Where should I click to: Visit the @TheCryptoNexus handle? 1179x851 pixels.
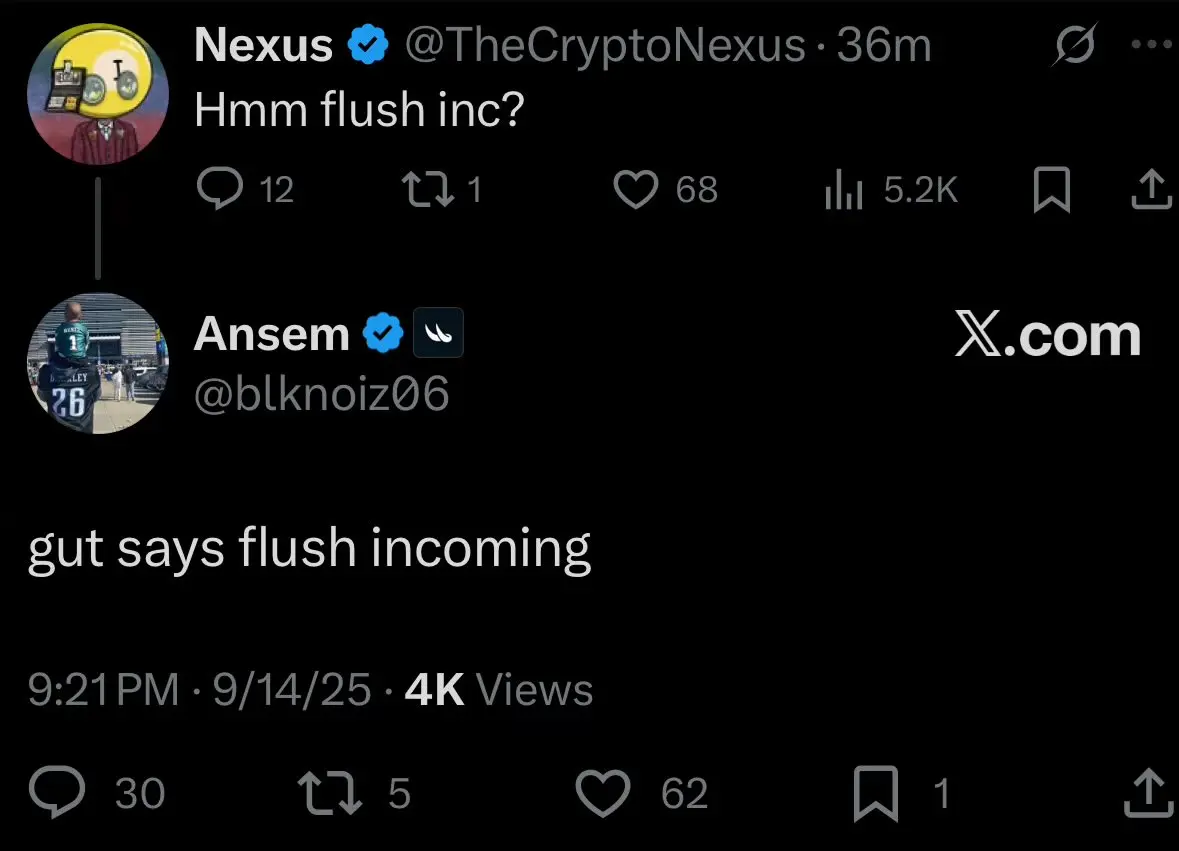pyautogui.click(x=605, y=45)
